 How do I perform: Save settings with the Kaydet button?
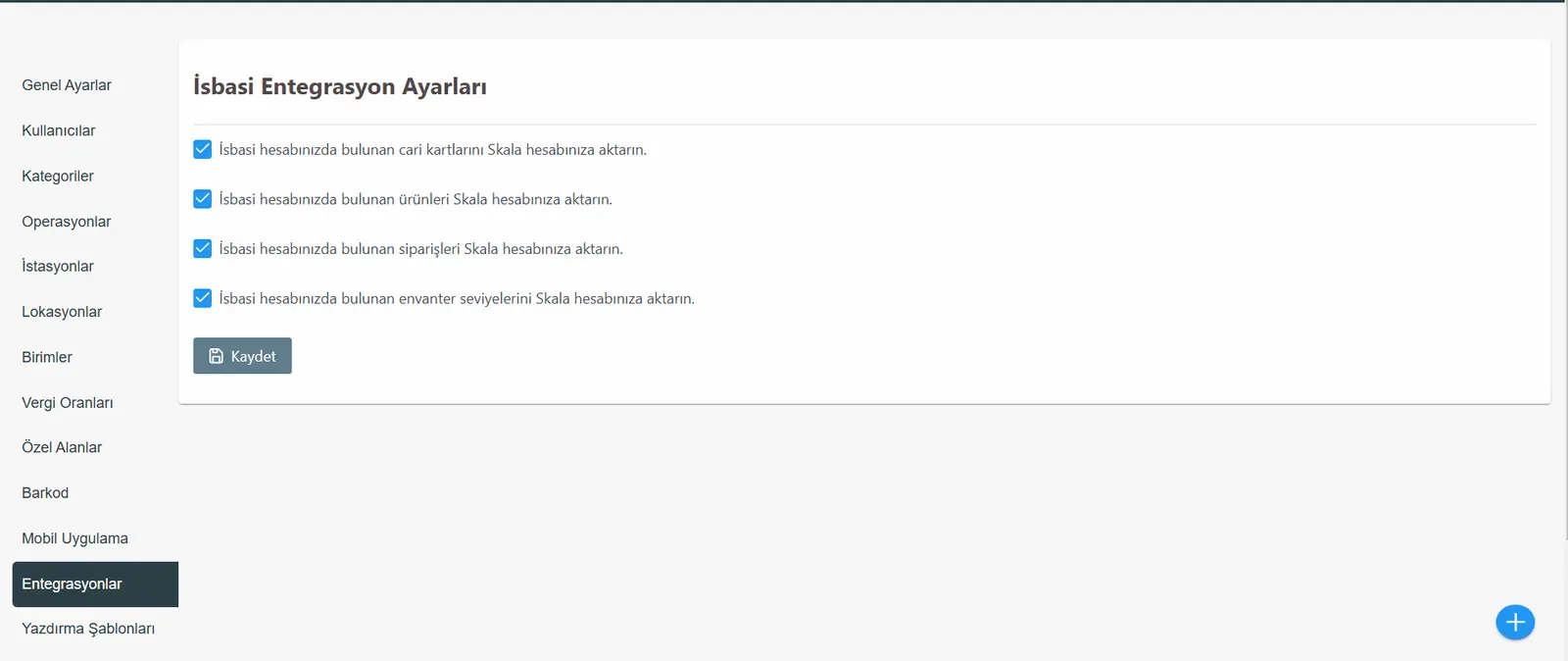pos(242,356)
